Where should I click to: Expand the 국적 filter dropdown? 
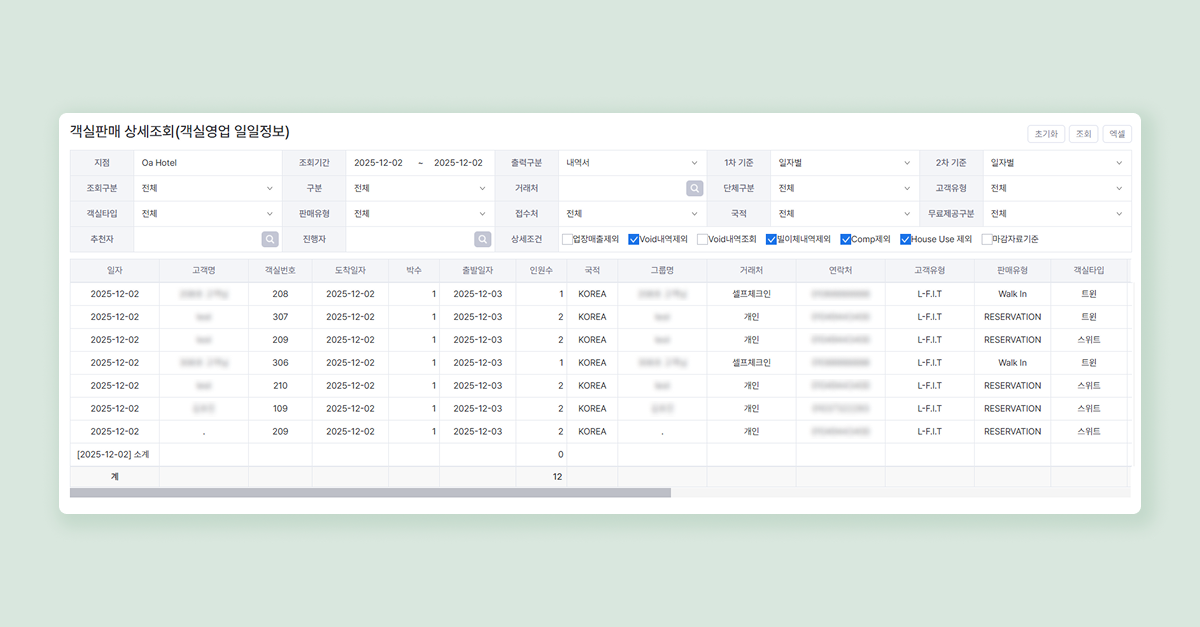coord(844,214)
